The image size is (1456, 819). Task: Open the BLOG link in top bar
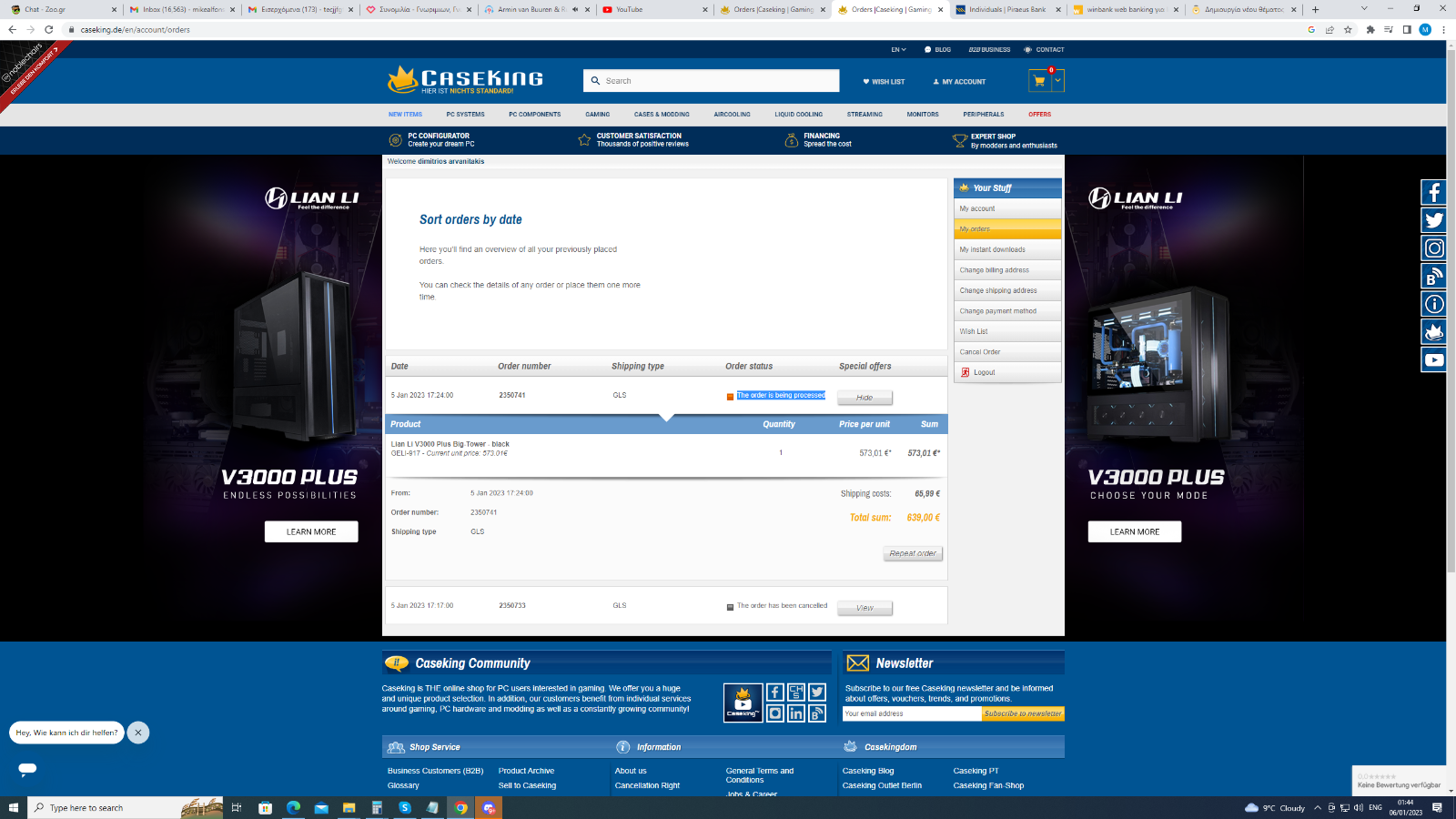pos(937,50)
